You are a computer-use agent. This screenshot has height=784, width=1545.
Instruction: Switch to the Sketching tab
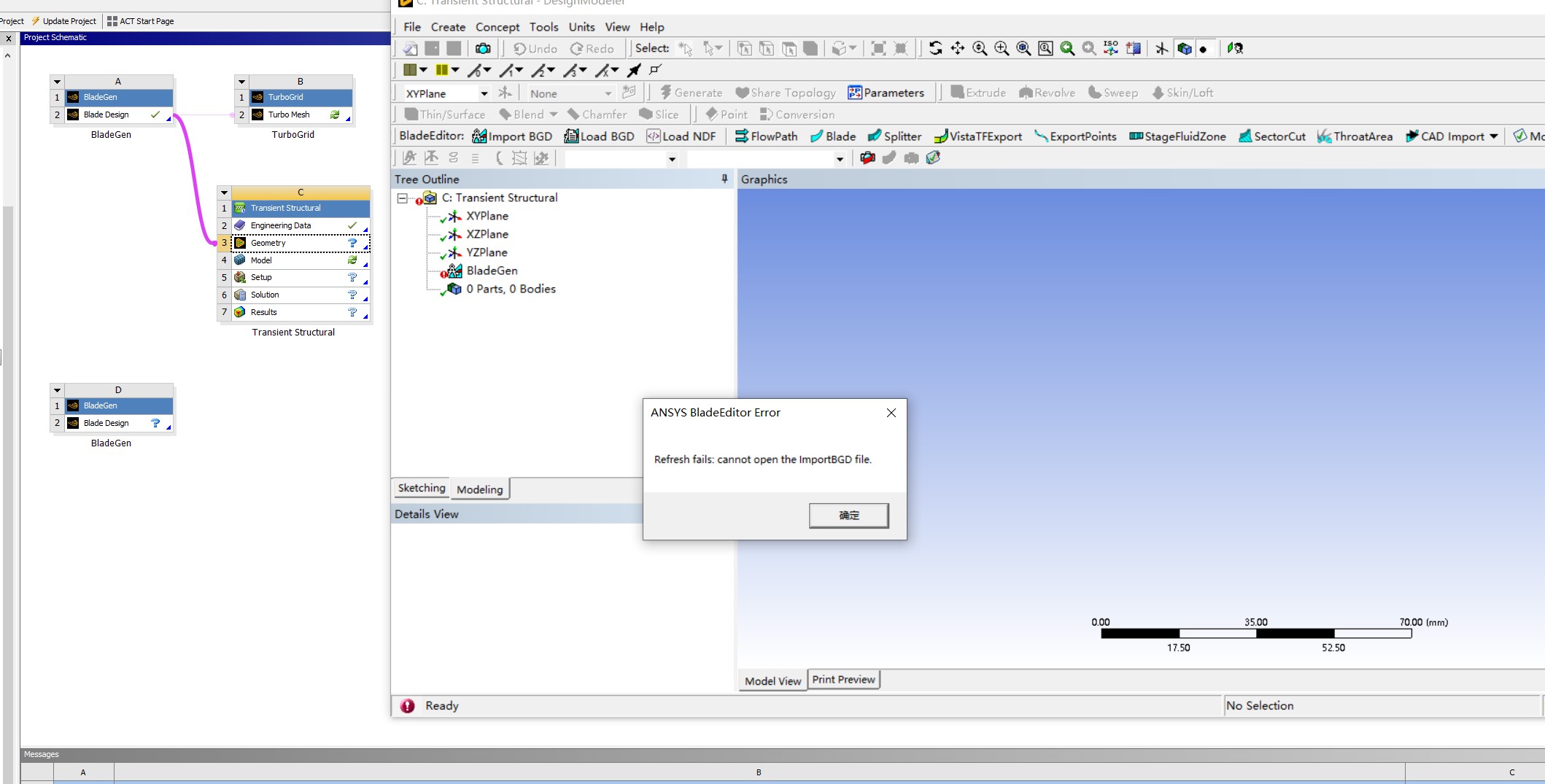421,489
